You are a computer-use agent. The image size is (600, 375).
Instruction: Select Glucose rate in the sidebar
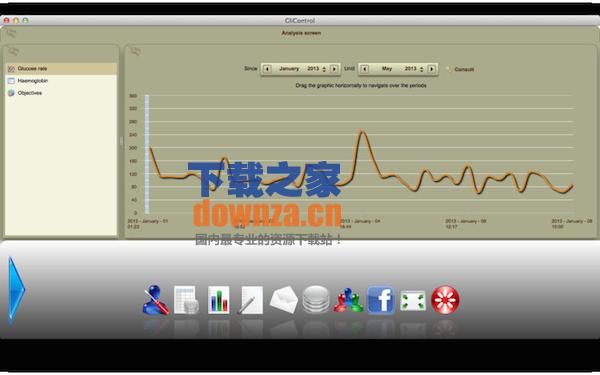click(61, 68)
